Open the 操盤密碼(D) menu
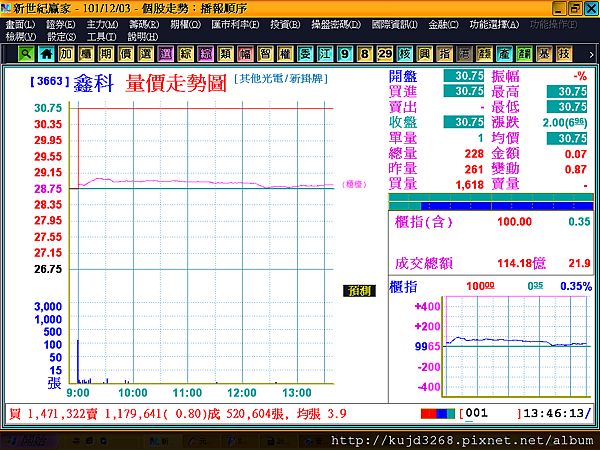 click(x=336, y=25)
